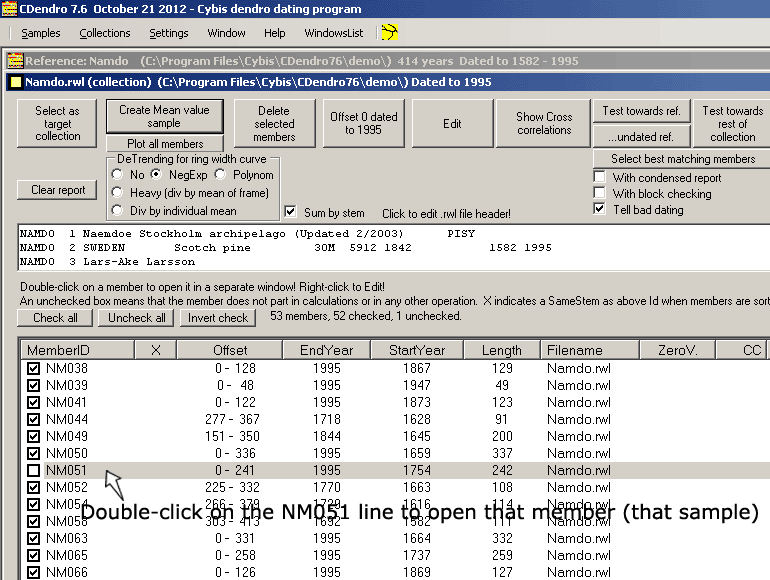Select the NM041 member row
This screenshot has width=770, height=580.
(x=395, y=402)
